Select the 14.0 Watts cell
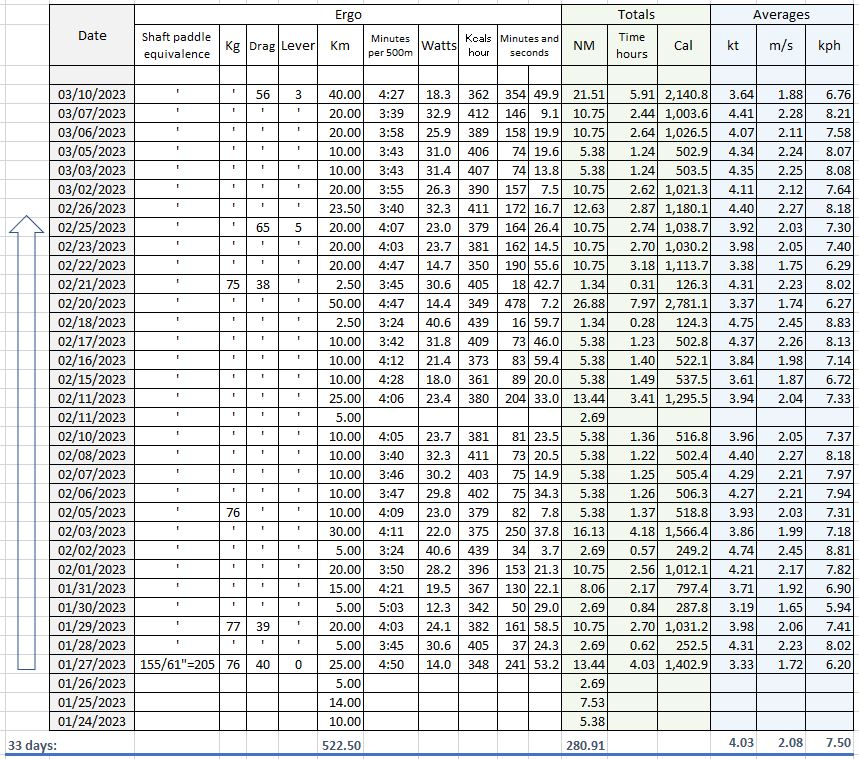 click(438, 664)
